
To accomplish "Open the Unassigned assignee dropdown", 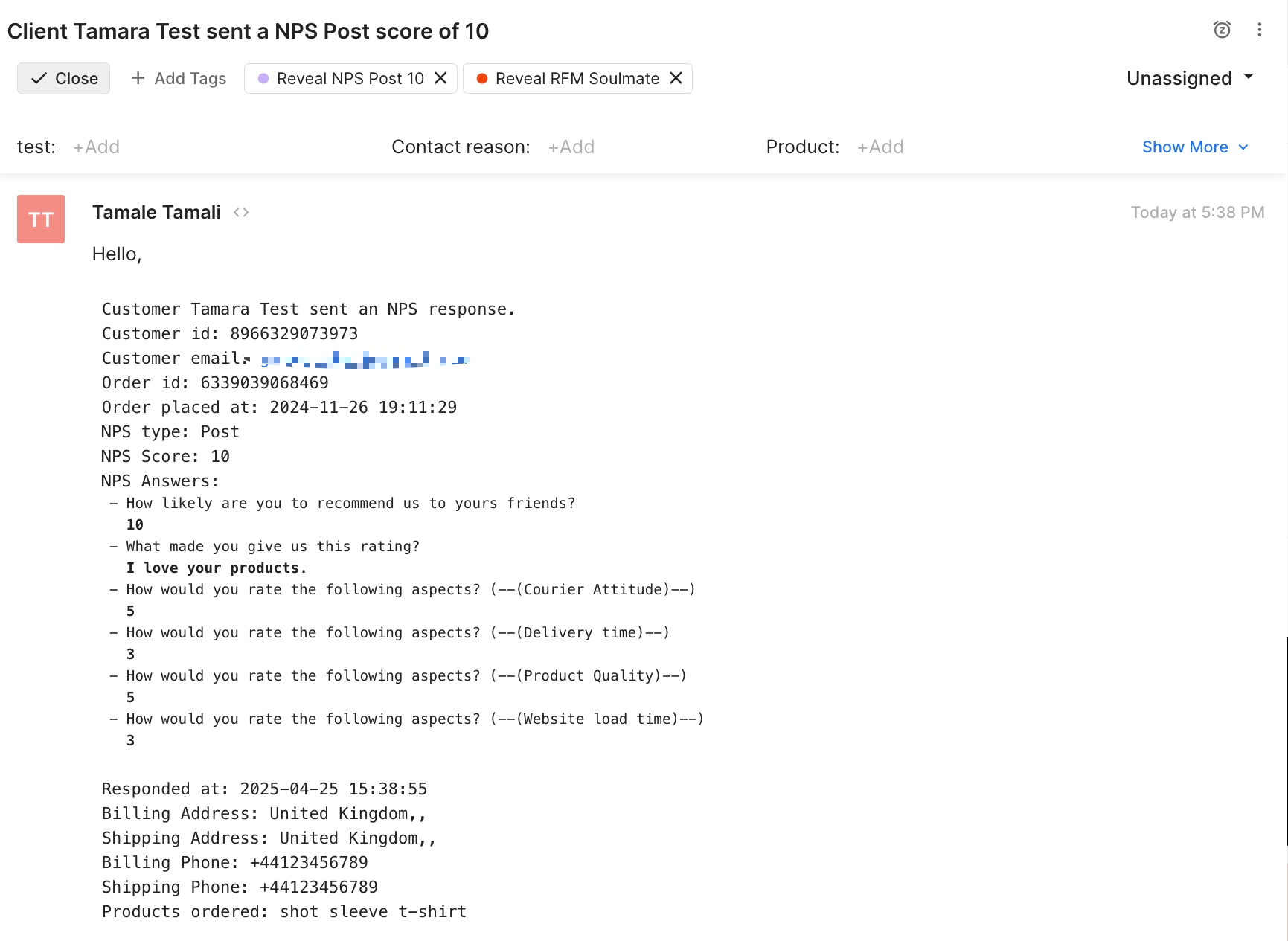I will point(1191,78).
